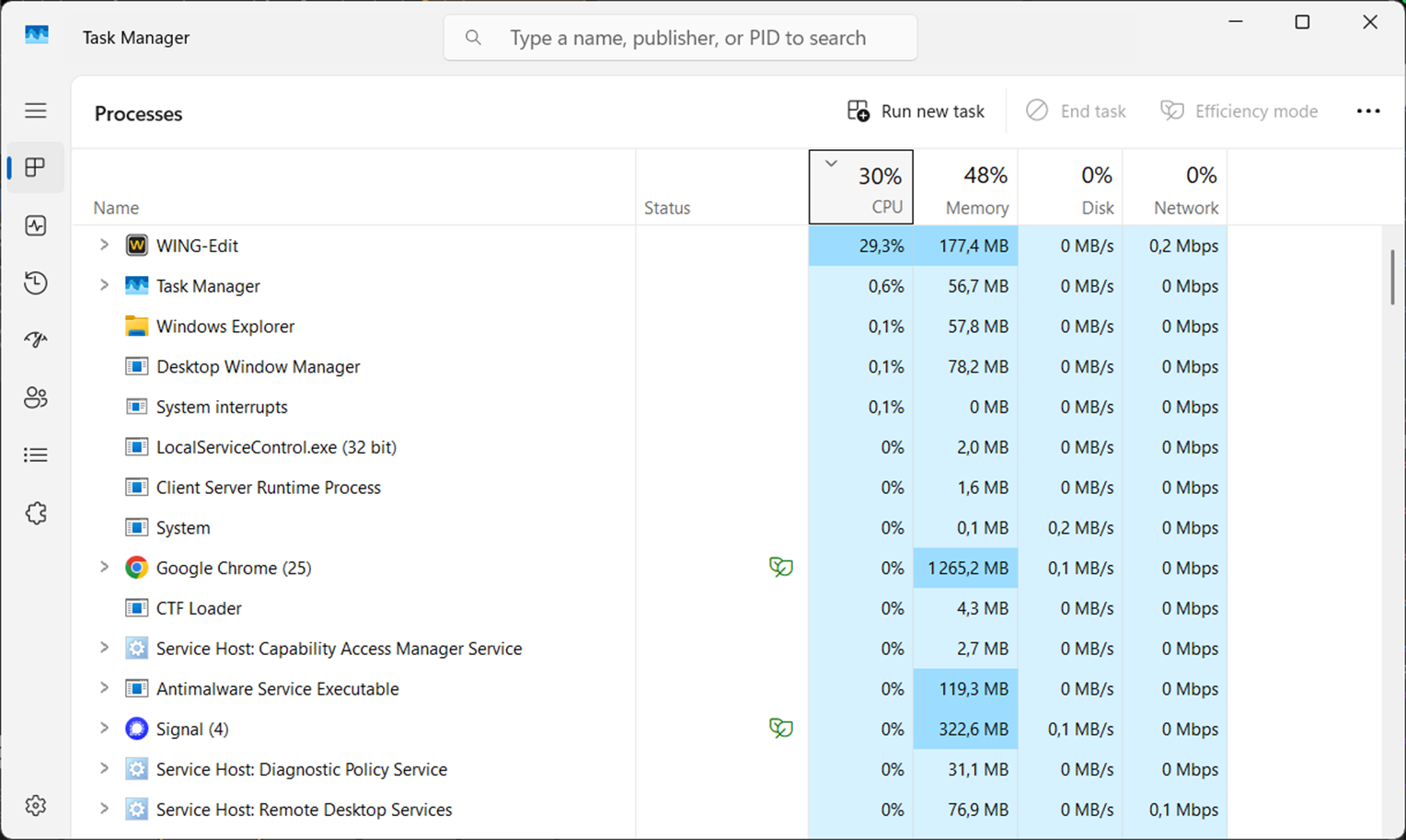Click the Task Manager app logo

pyautogui.click(x=37, y=35)
